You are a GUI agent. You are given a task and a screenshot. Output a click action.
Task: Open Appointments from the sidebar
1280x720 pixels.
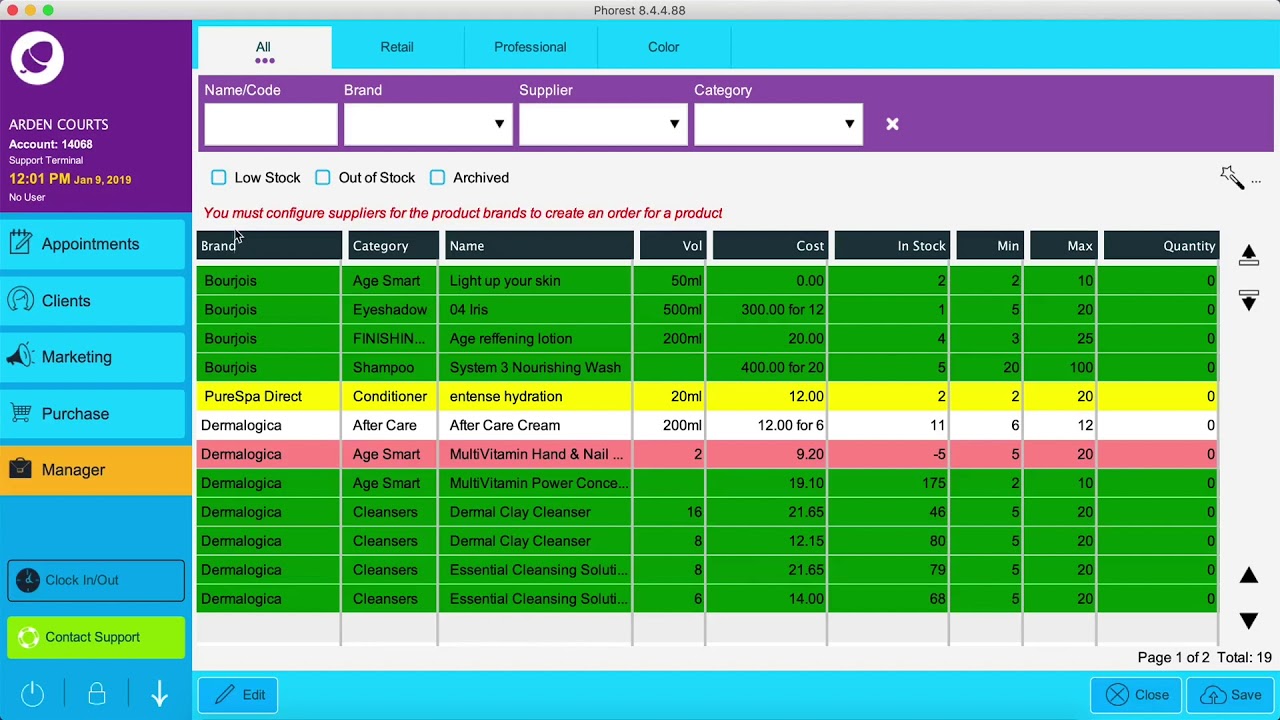coord(93,244)
